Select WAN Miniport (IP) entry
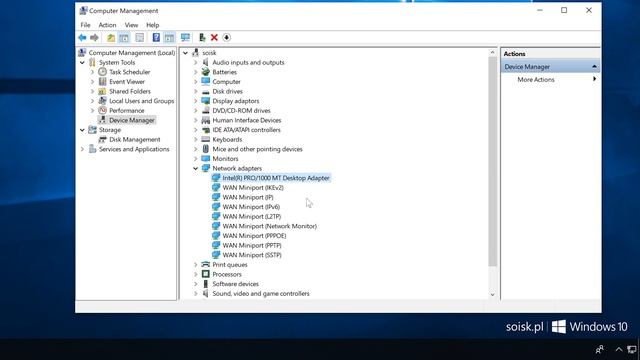640x360 pixels. click(248, 197)
